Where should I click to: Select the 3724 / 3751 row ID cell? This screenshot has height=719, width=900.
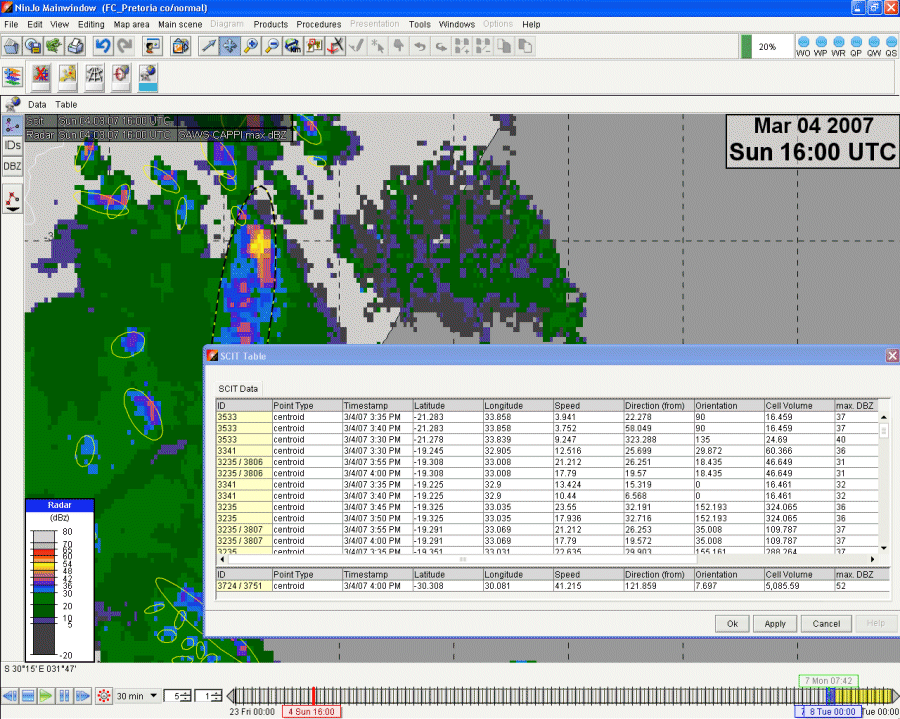[243, 586]
